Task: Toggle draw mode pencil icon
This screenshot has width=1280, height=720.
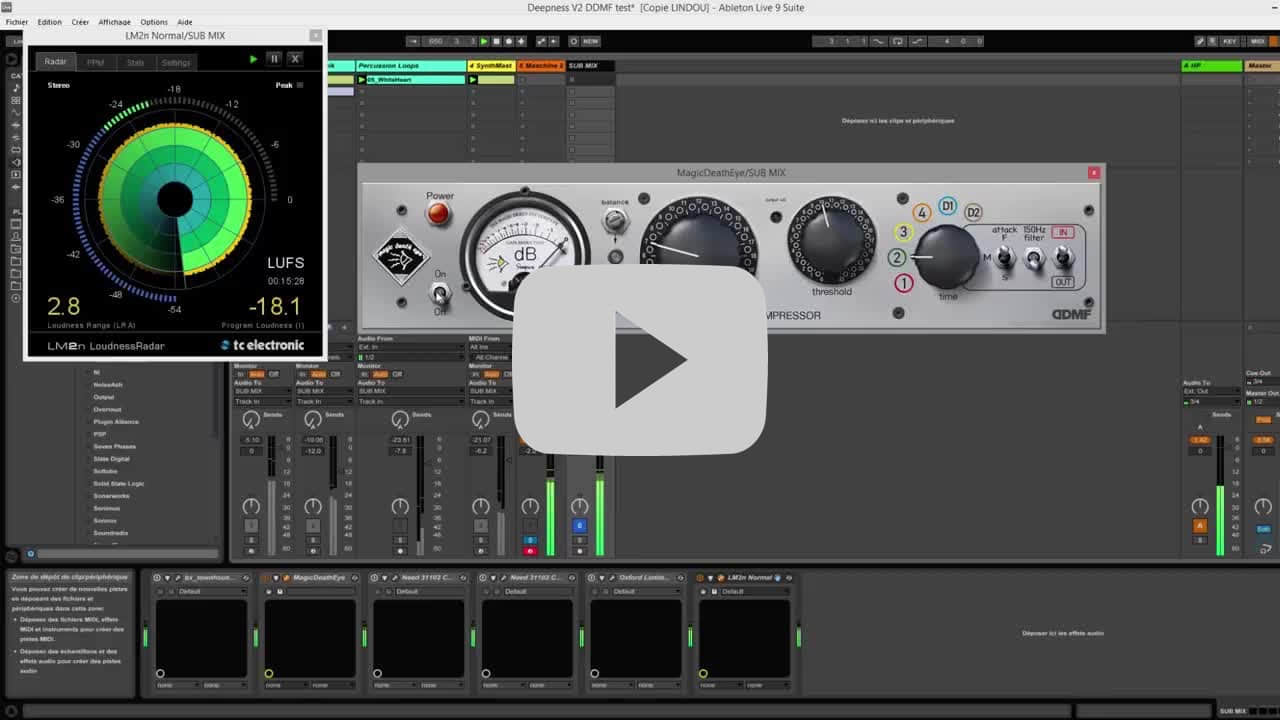Action: 1200,41
